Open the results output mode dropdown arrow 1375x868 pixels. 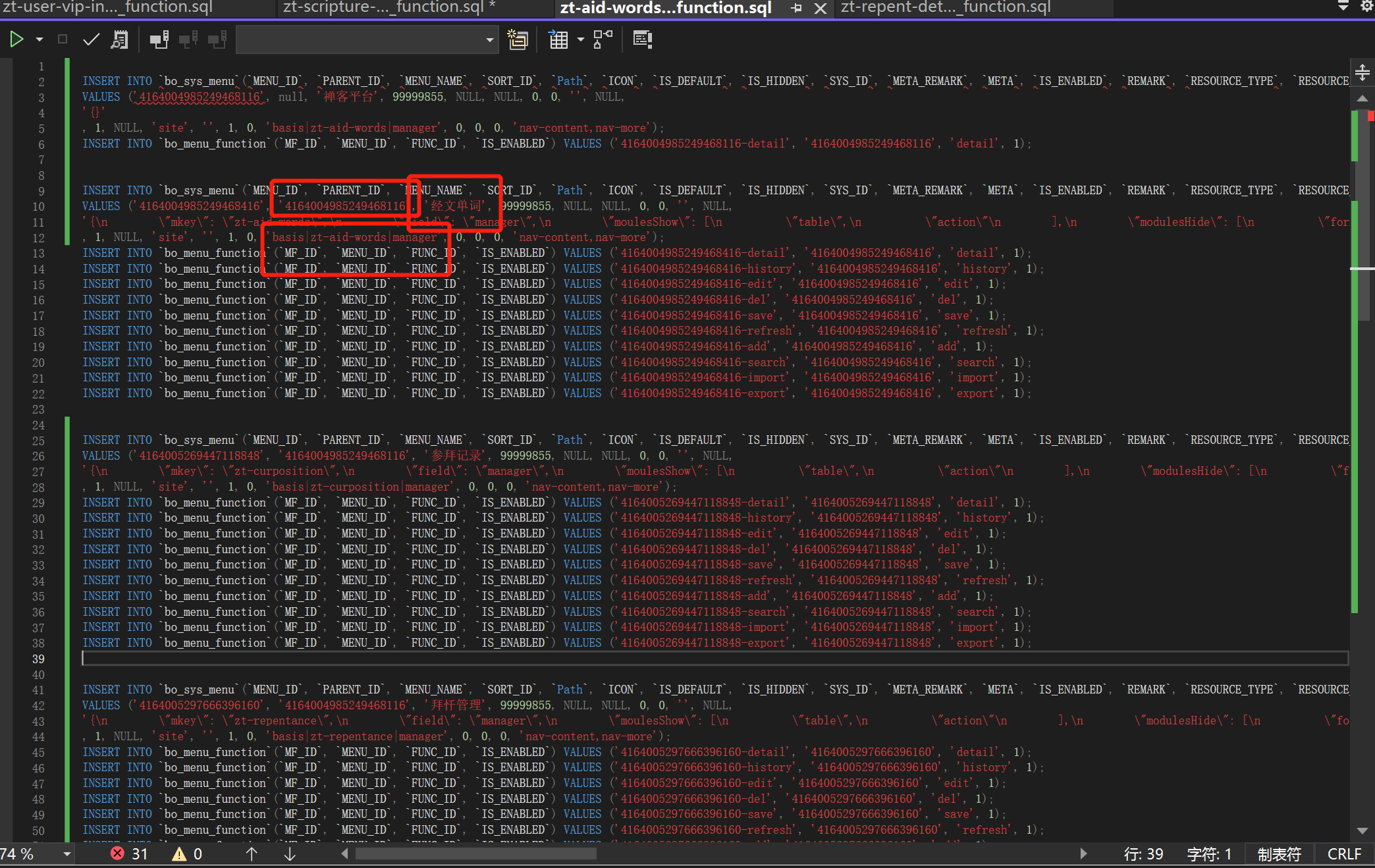(580, 40)
